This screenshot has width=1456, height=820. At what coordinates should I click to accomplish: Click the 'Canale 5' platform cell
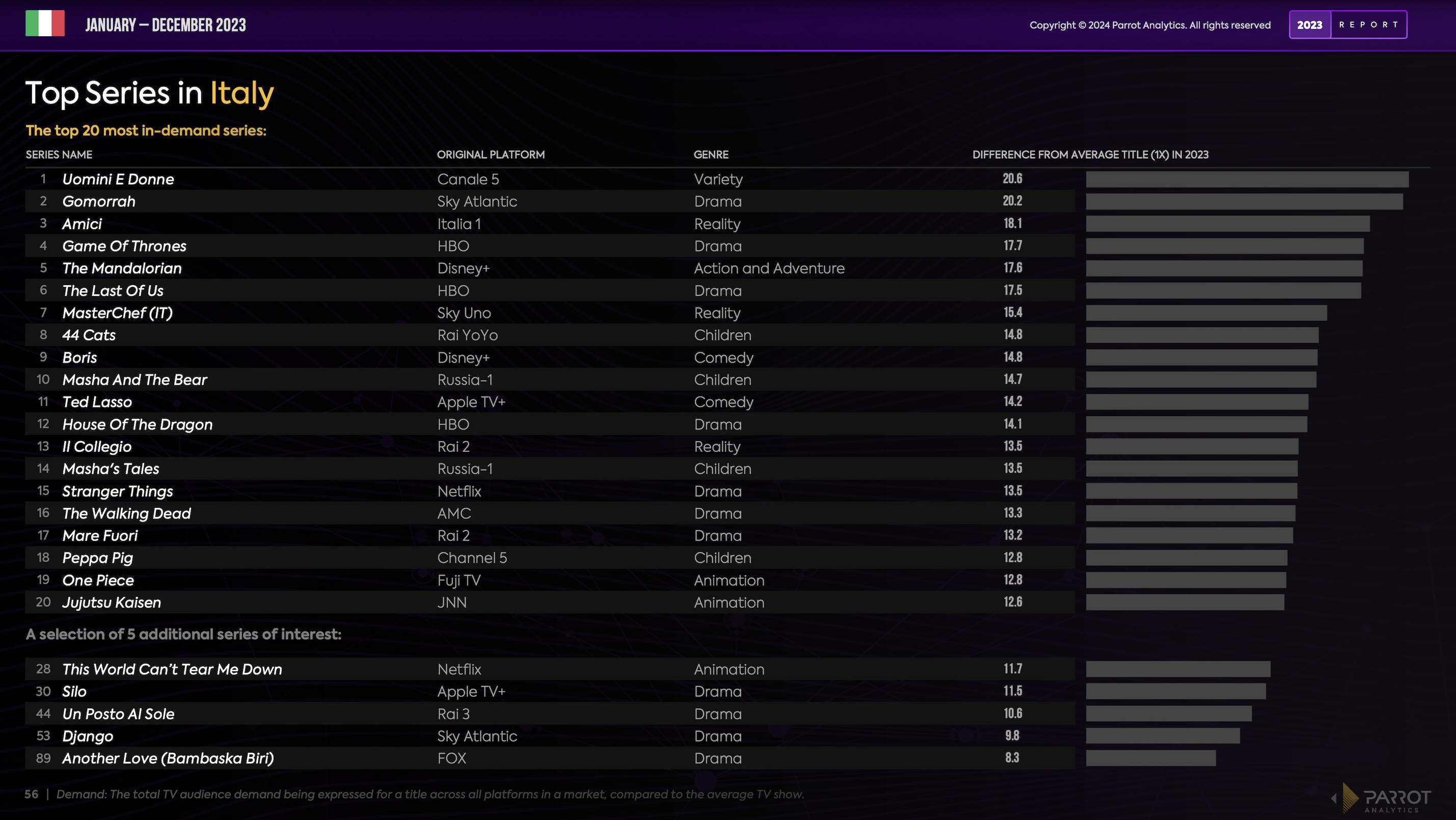pos(468,179)
